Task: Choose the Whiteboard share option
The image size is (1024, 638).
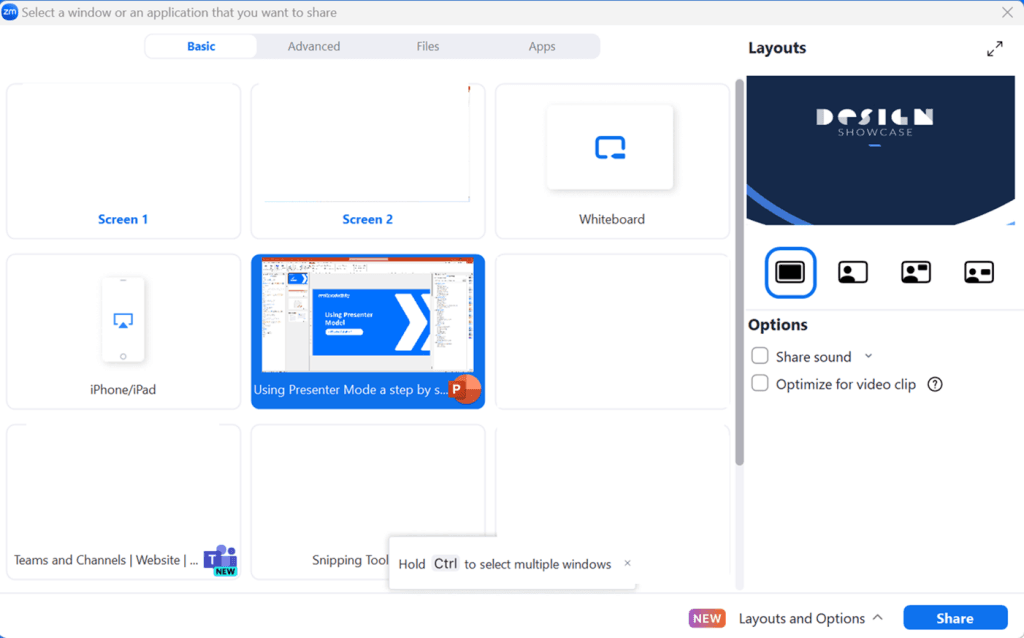Action: tap(611, 161)
